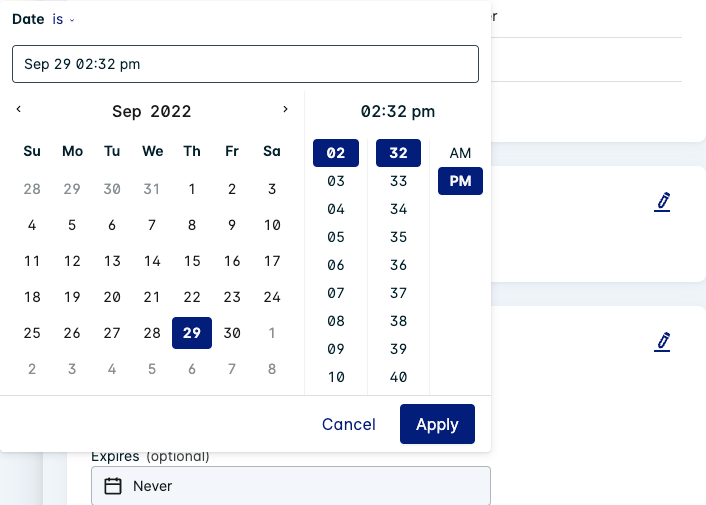Viewport: 706px width, 505px height.
Task: Apply the selected date and time
Action: tap(437, 424)
